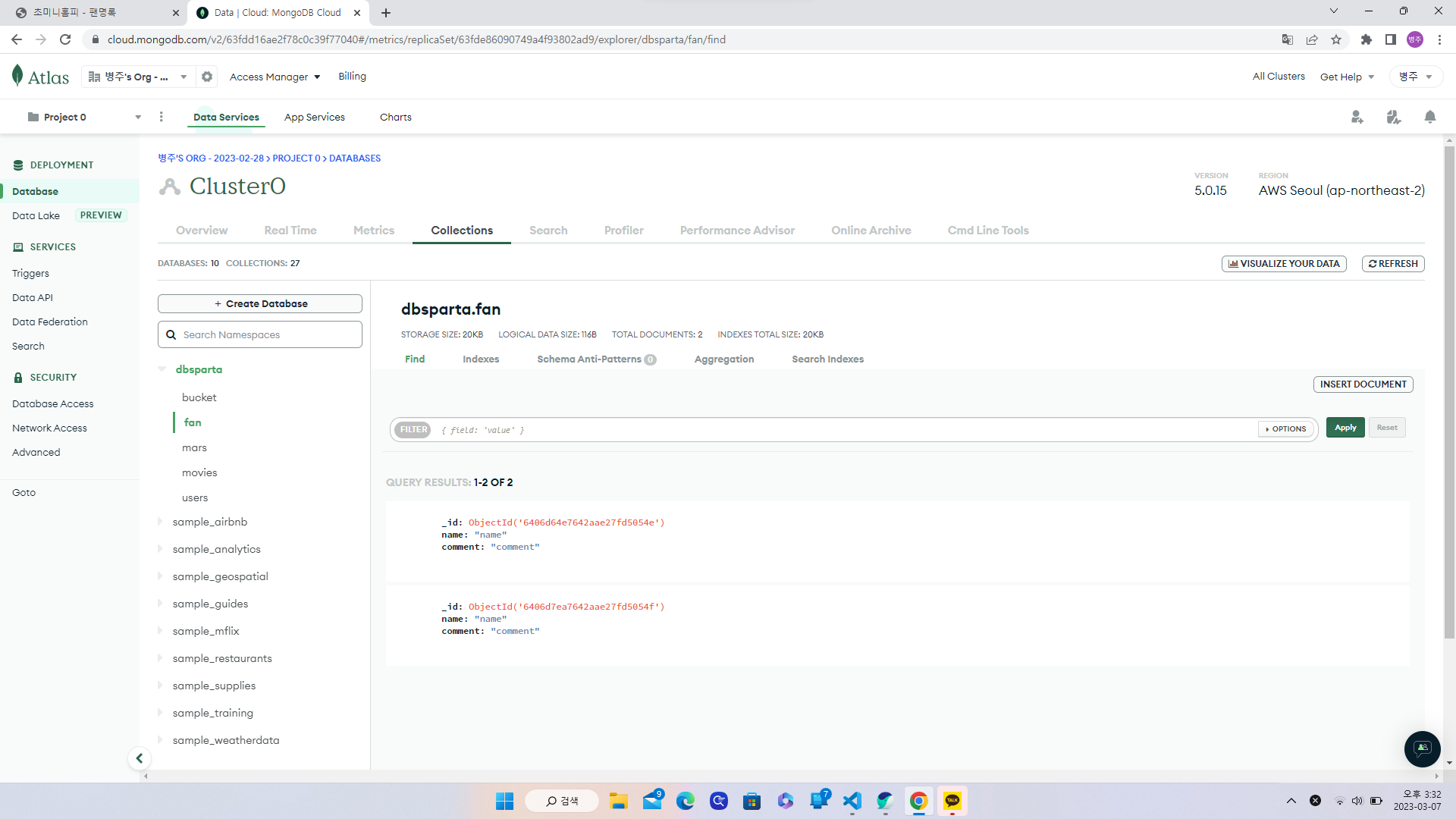Expand sample_mflix database

pos(160,631)
